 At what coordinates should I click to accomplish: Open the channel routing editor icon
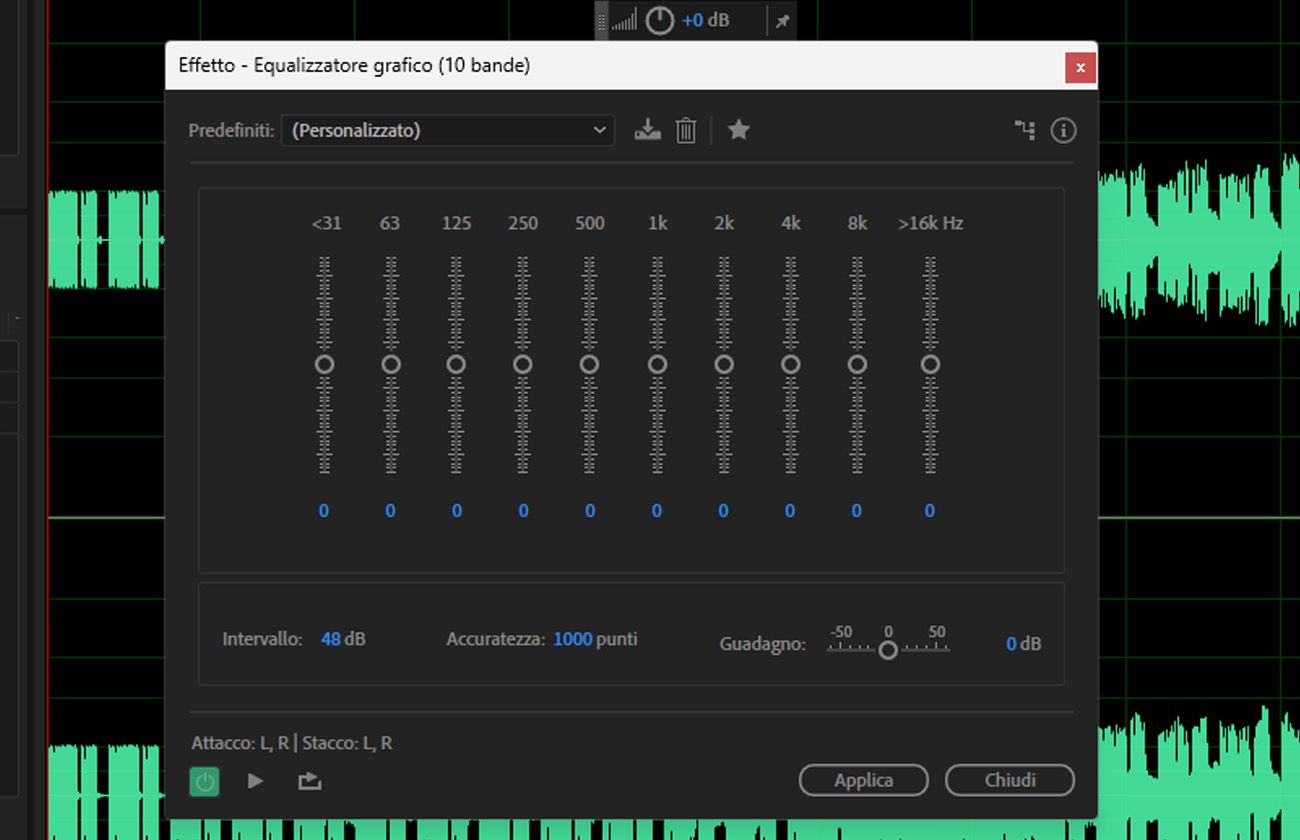[x=1024, y=130]
